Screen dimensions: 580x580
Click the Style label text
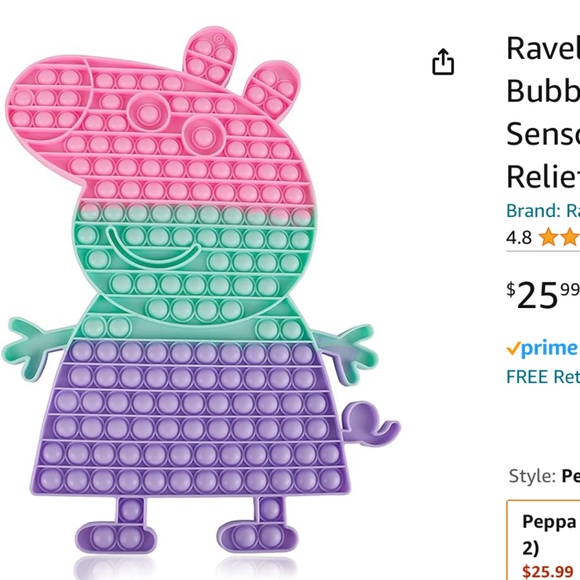[x=532, y=476]
